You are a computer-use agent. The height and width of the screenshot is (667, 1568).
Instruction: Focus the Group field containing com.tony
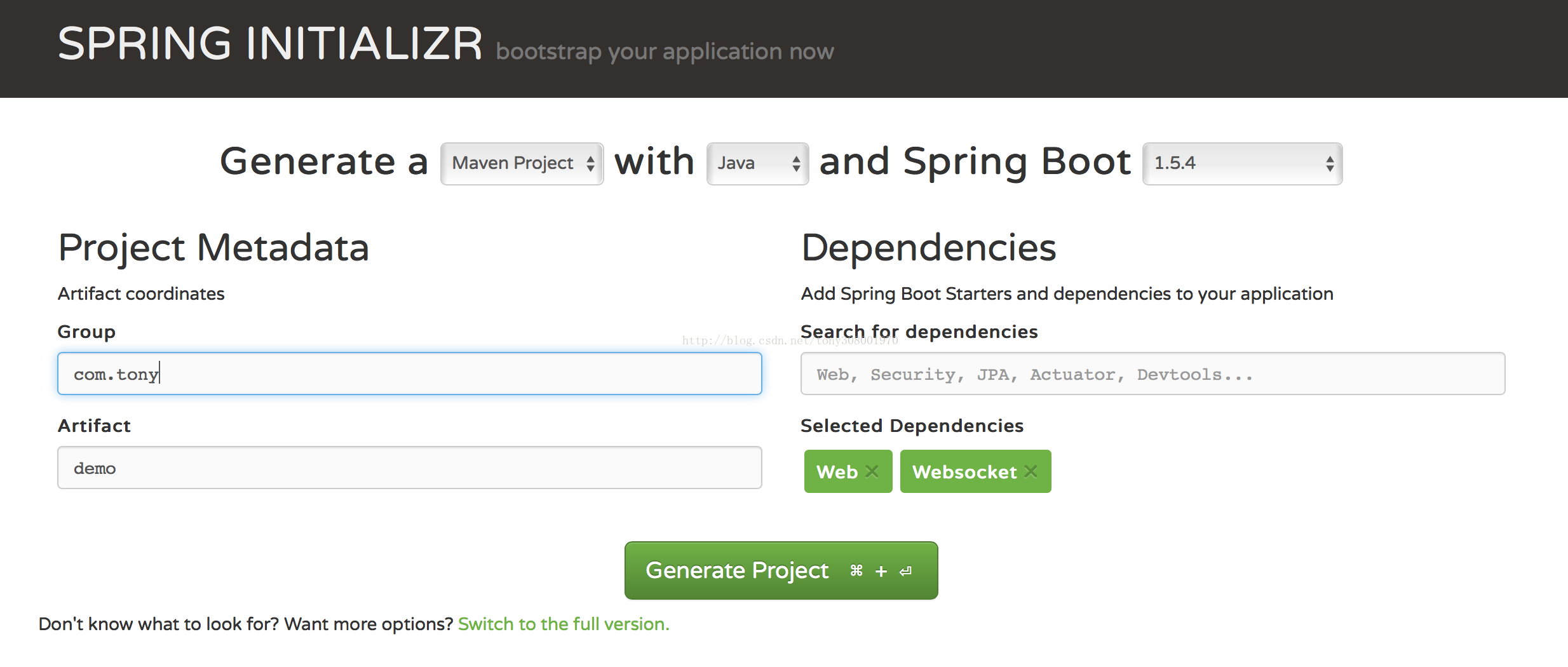pyautogui.click(x=409, y=374)
